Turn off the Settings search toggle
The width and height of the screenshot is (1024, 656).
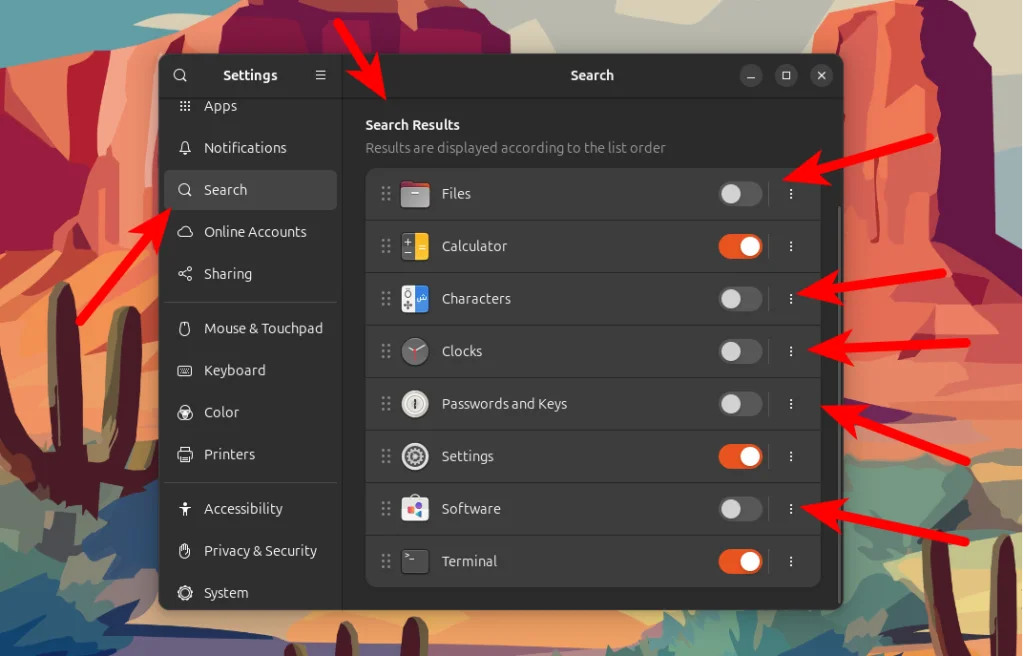[x=740, y=456]
